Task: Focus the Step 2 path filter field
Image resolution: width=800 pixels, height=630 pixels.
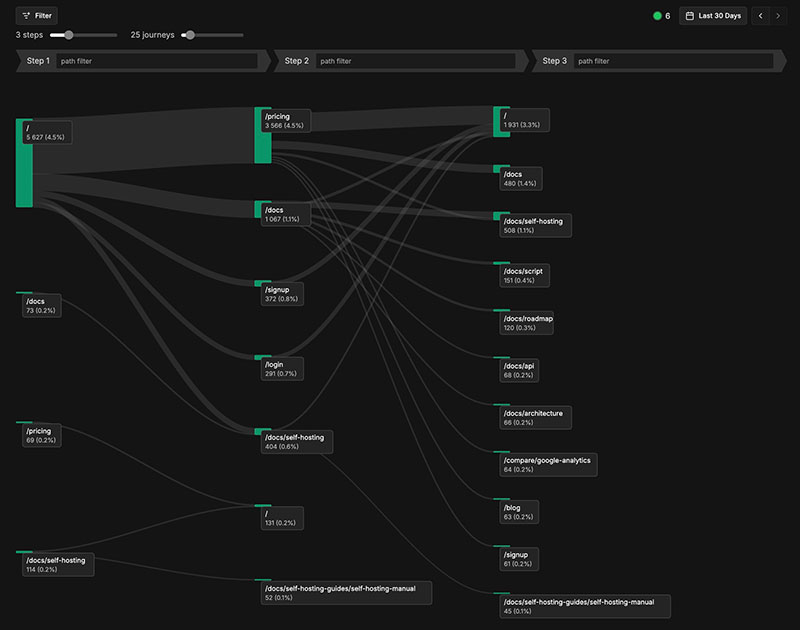Action: (x=415, y=61)
